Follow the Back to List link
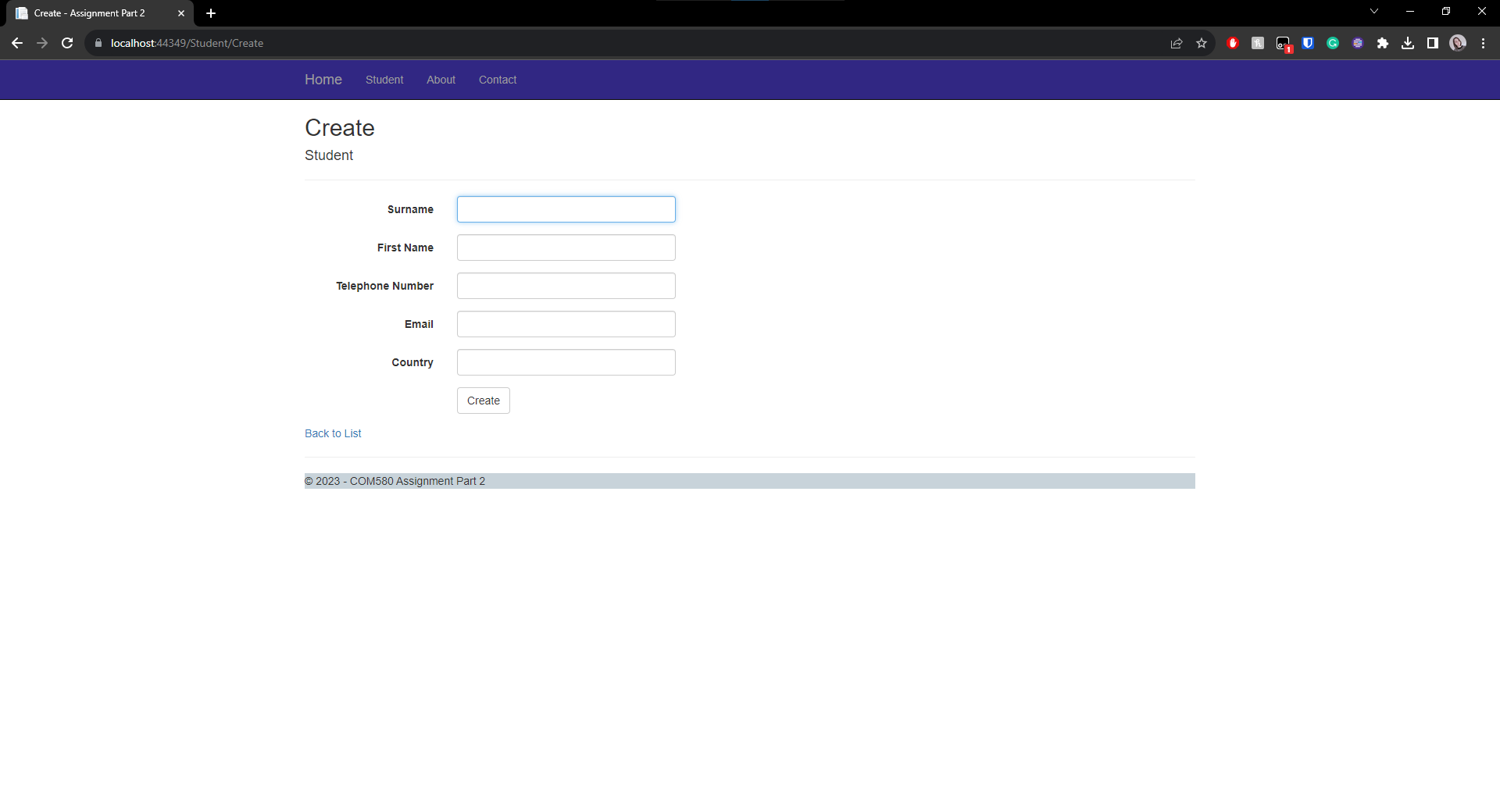The height and width of the screenshot is (812, 1500). pyautogui.click(x=332, y=433)
